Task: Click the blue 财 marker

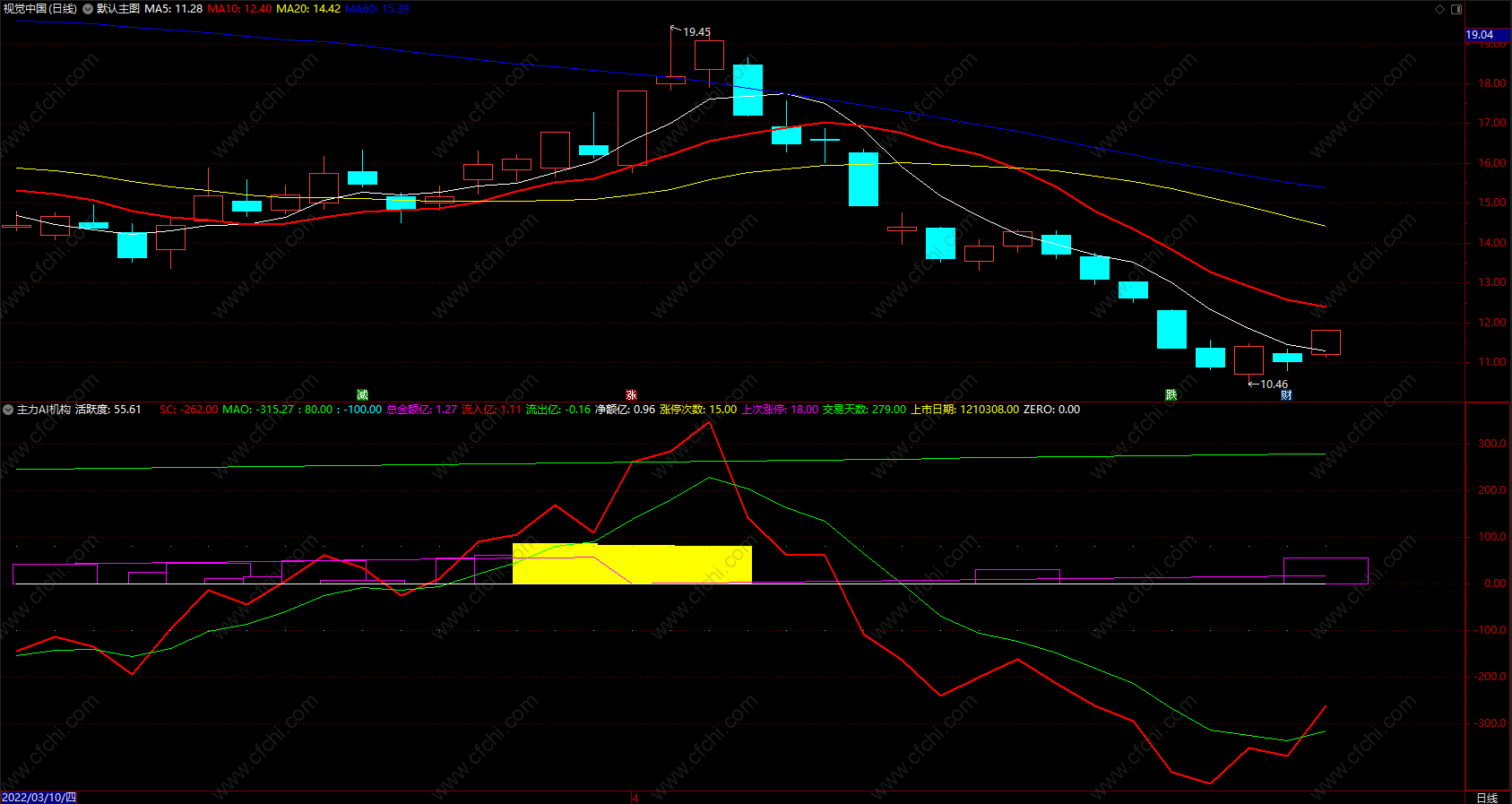Action: pos(1286,395)
